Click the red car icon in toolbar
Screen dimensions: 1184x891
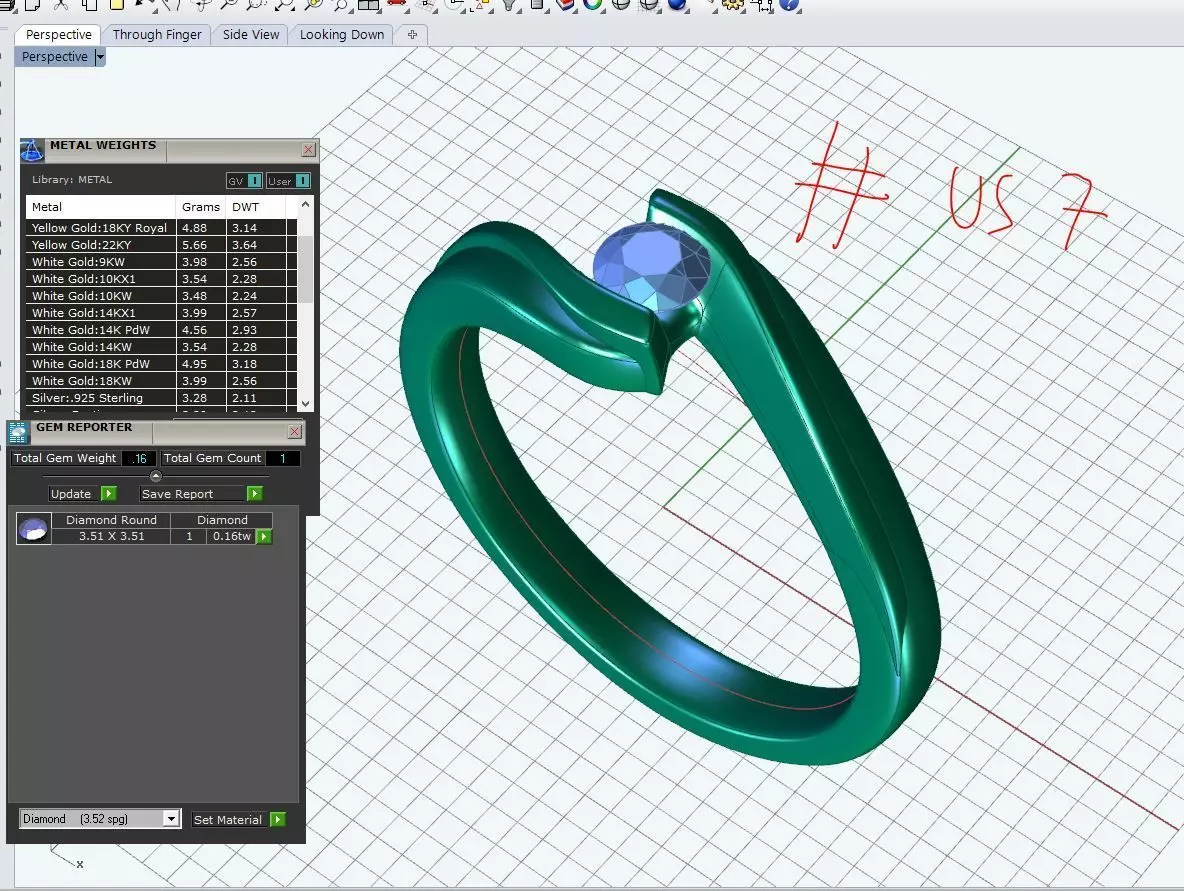coord(397,5)
